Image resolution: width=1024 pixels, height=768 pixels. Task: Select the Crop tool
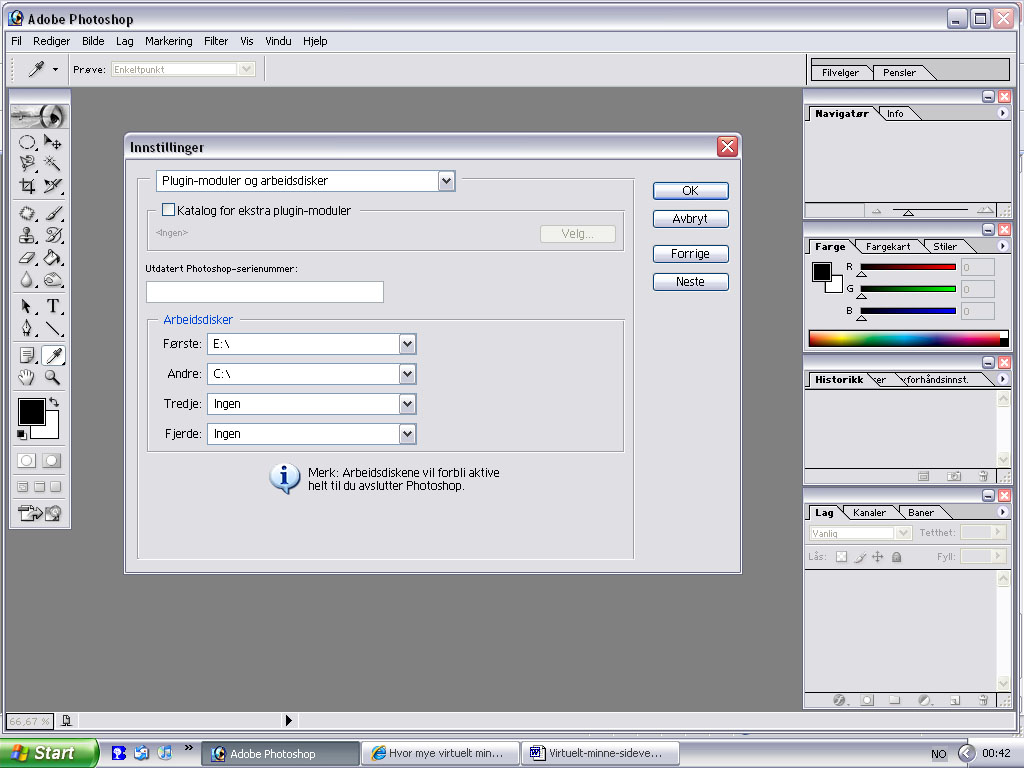click(x=27, y=185)
